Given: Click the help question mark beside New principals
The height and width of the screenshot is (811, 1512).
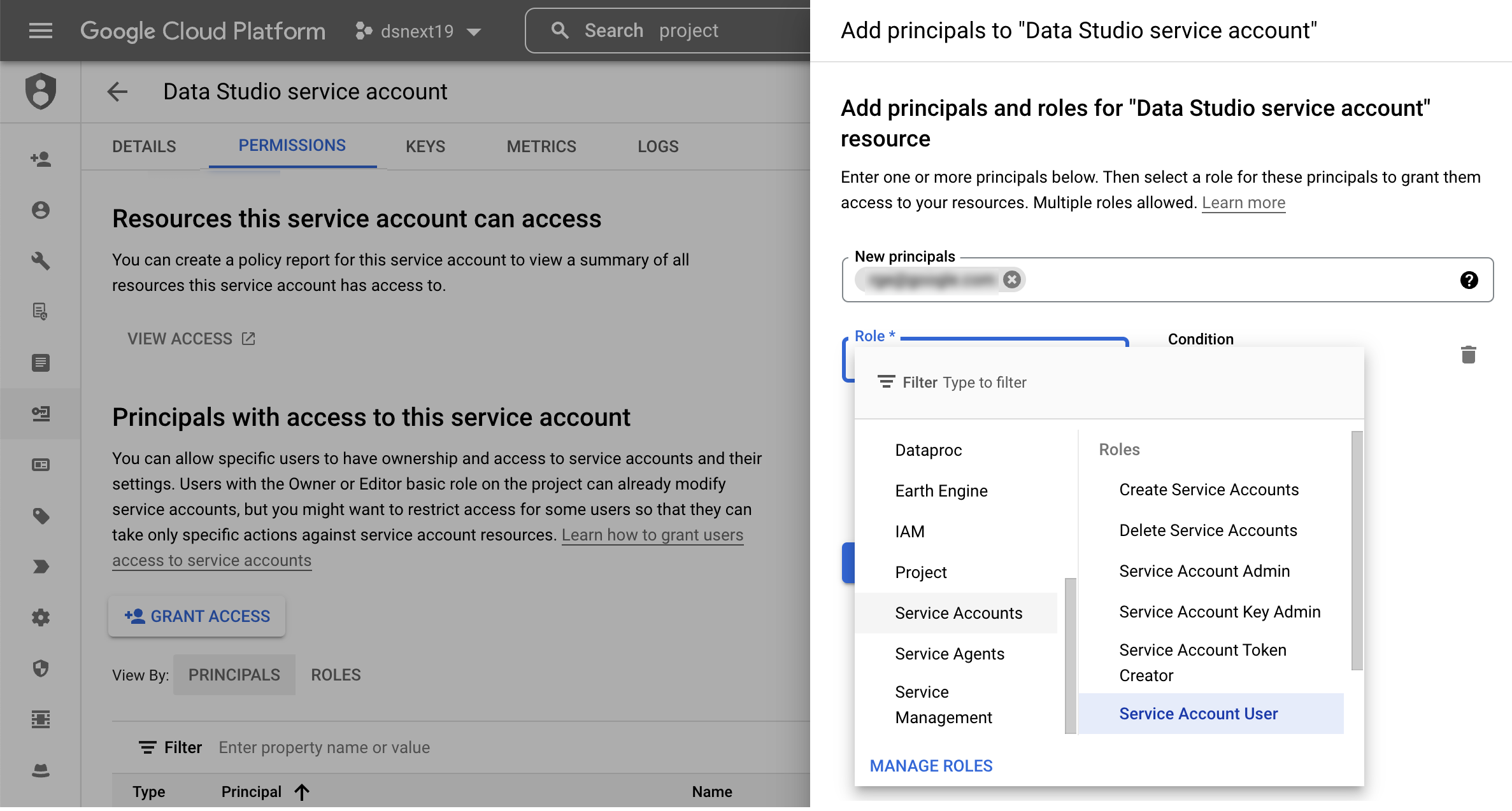Looking at the screenshot, I should click(1469, 280).
